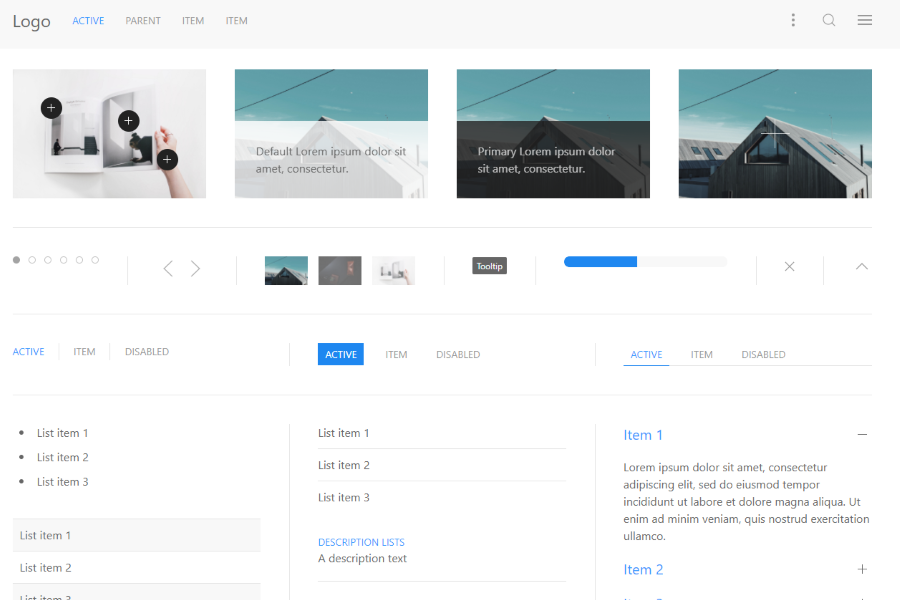Image resolution: width=900 pixels, height=600 pixels.
Task: Click the plus marker on the magazine's middle page
Action: pos(129,121)
